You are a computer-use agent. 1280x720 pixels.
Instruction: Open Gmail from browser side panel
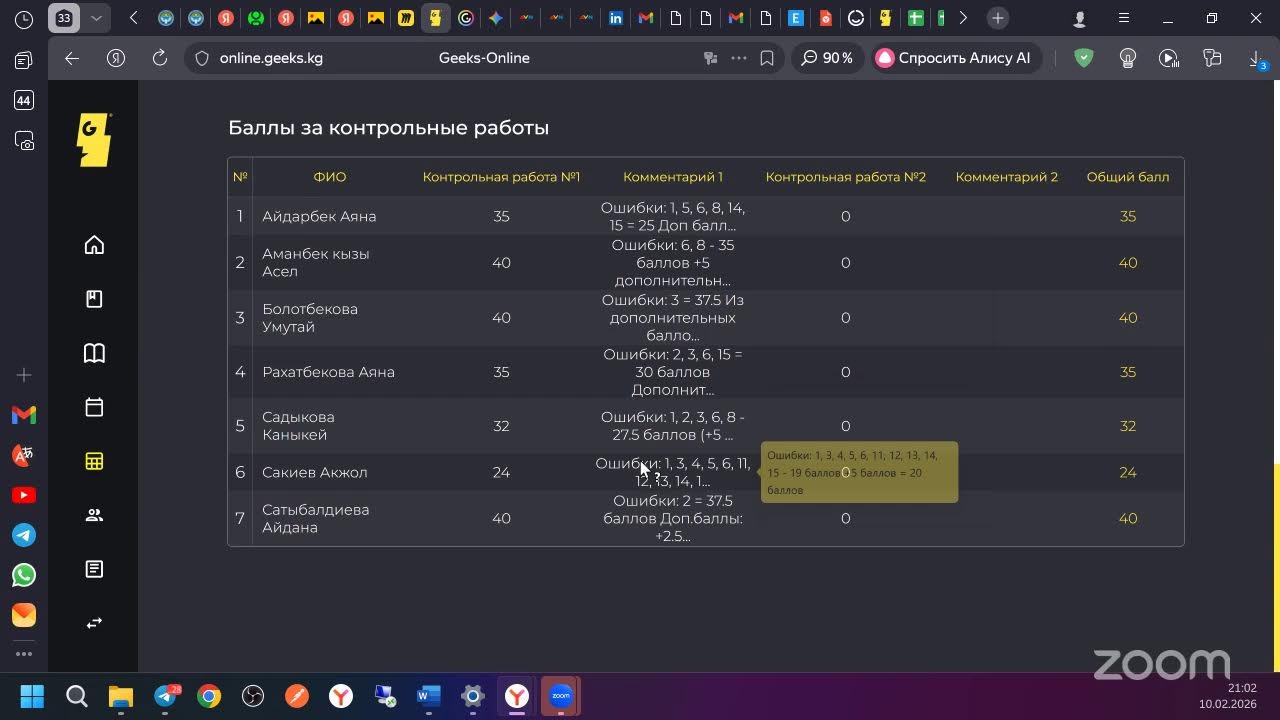(24, 414)
